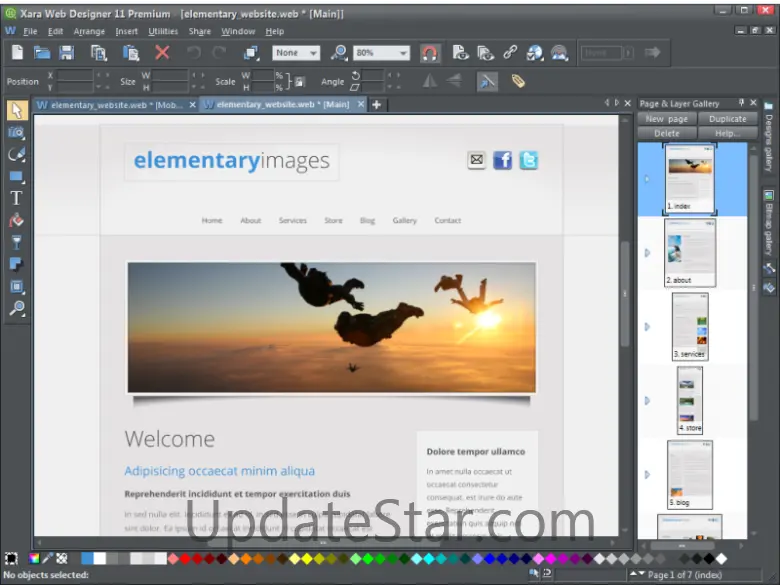
Task: Click the Names tag icon
Action: tap(518, 81)
